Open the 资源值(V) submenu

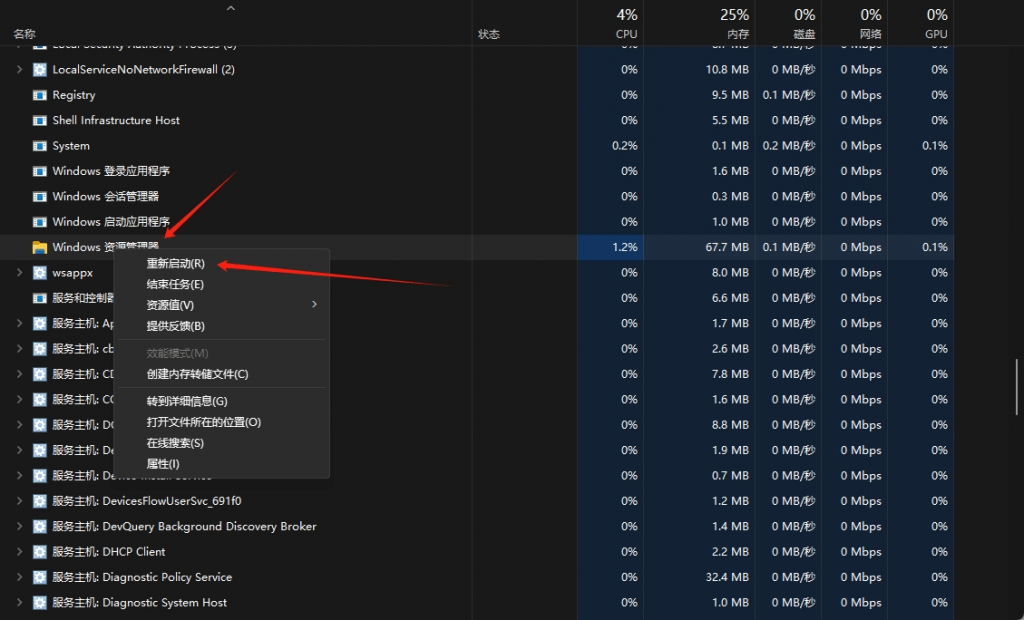click(221, 306)
